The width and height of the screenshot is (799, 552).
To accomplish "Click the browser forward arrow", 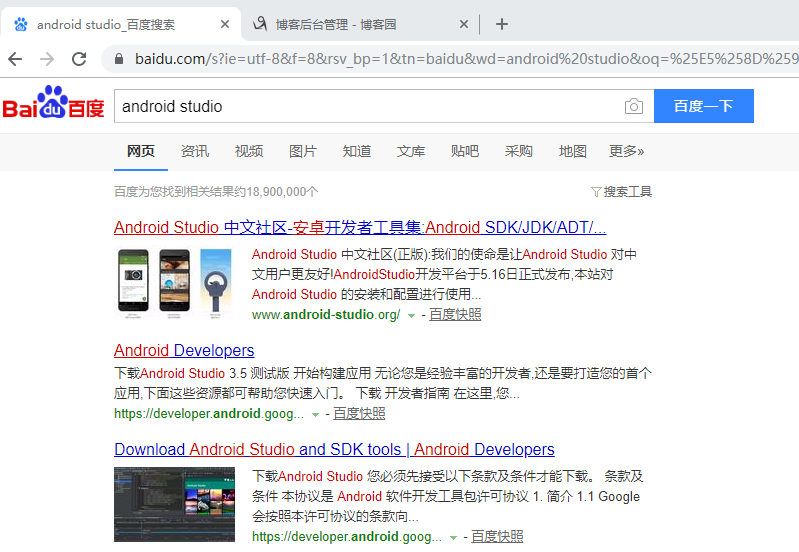I will [x=47, y=59].
